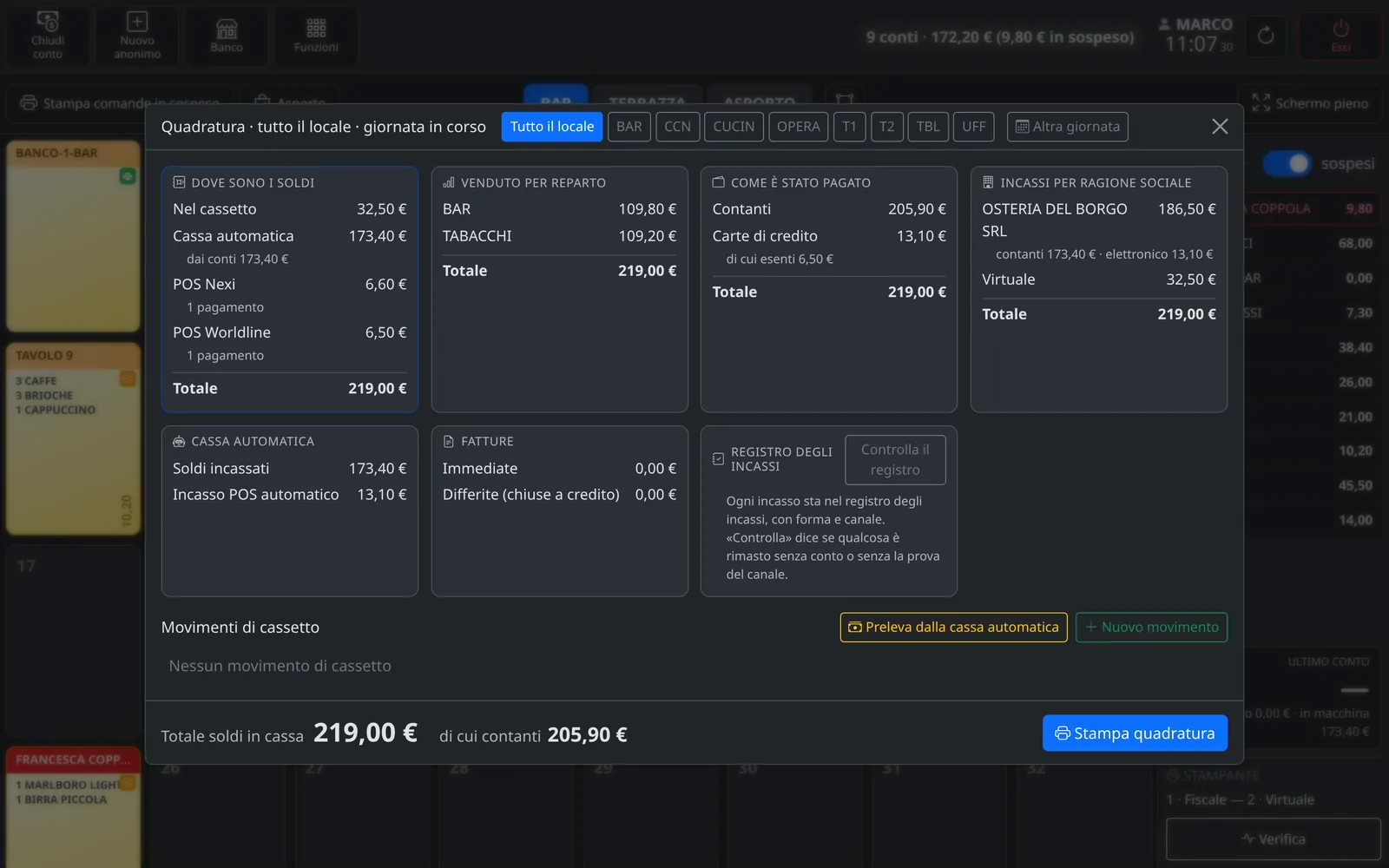Open the Funzioni grid icon
The image size is (1389, 868).
pyautogui.click(x=316, y=36)
